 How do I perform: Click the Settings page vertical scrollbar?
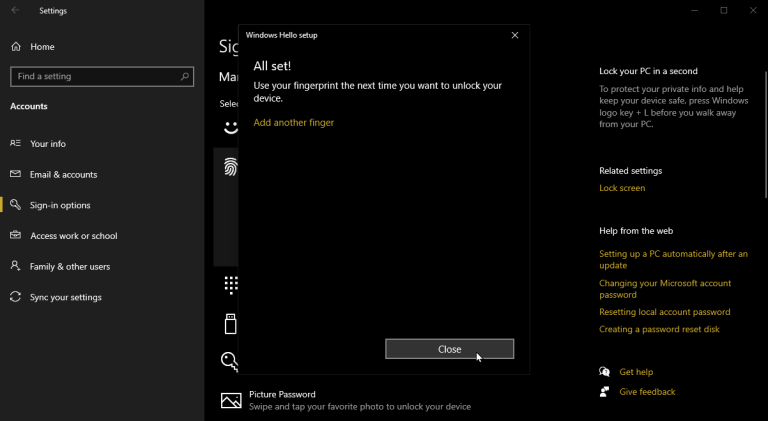tap(766, 135)
